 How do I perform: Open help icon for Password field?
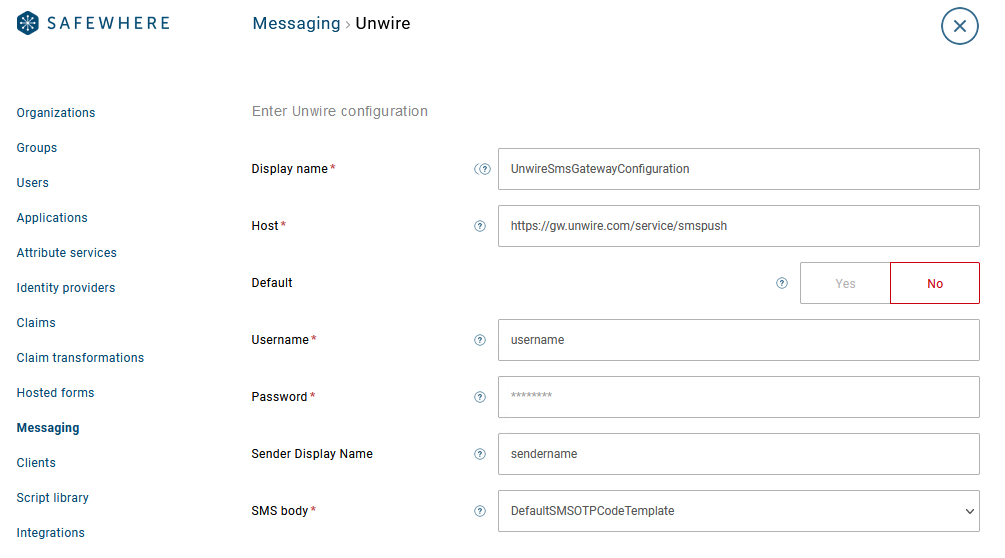pyautogui.click(x=480, y=397)
